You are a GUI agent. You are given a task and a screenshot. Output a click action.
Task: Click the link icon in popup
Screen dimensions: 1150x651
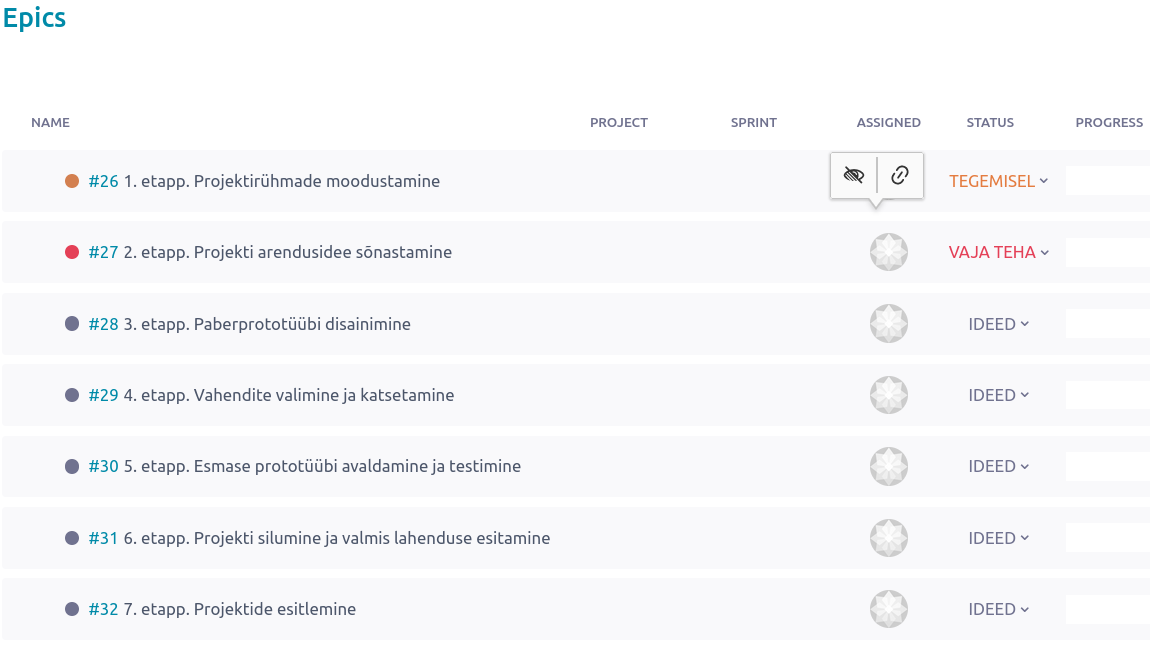click(x=900, y=175)
